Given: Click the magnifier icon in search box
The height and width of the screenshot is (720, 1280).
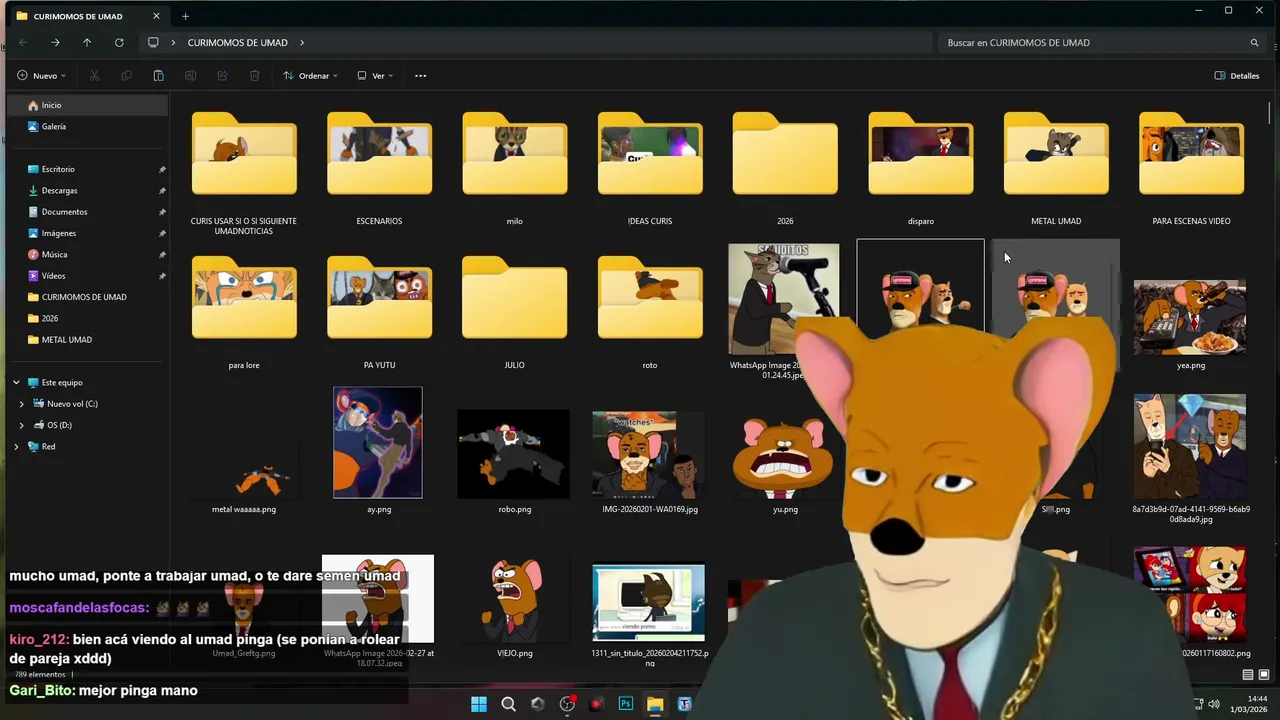Looking at the screenshot, I should click(x=1254, y=43).
